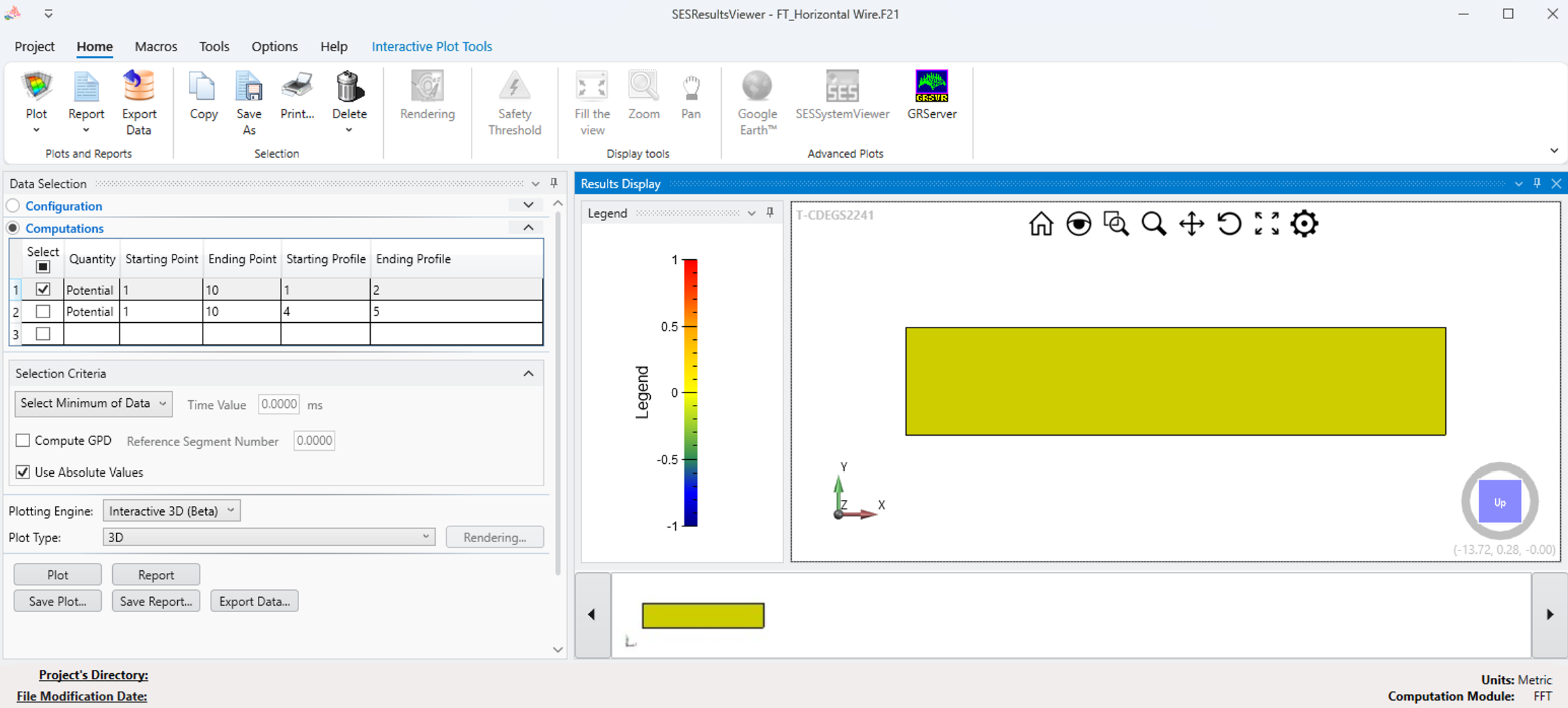Select the yellow plot thumbnail
This screenshot has height=708, width=1568.
(703, 615)
